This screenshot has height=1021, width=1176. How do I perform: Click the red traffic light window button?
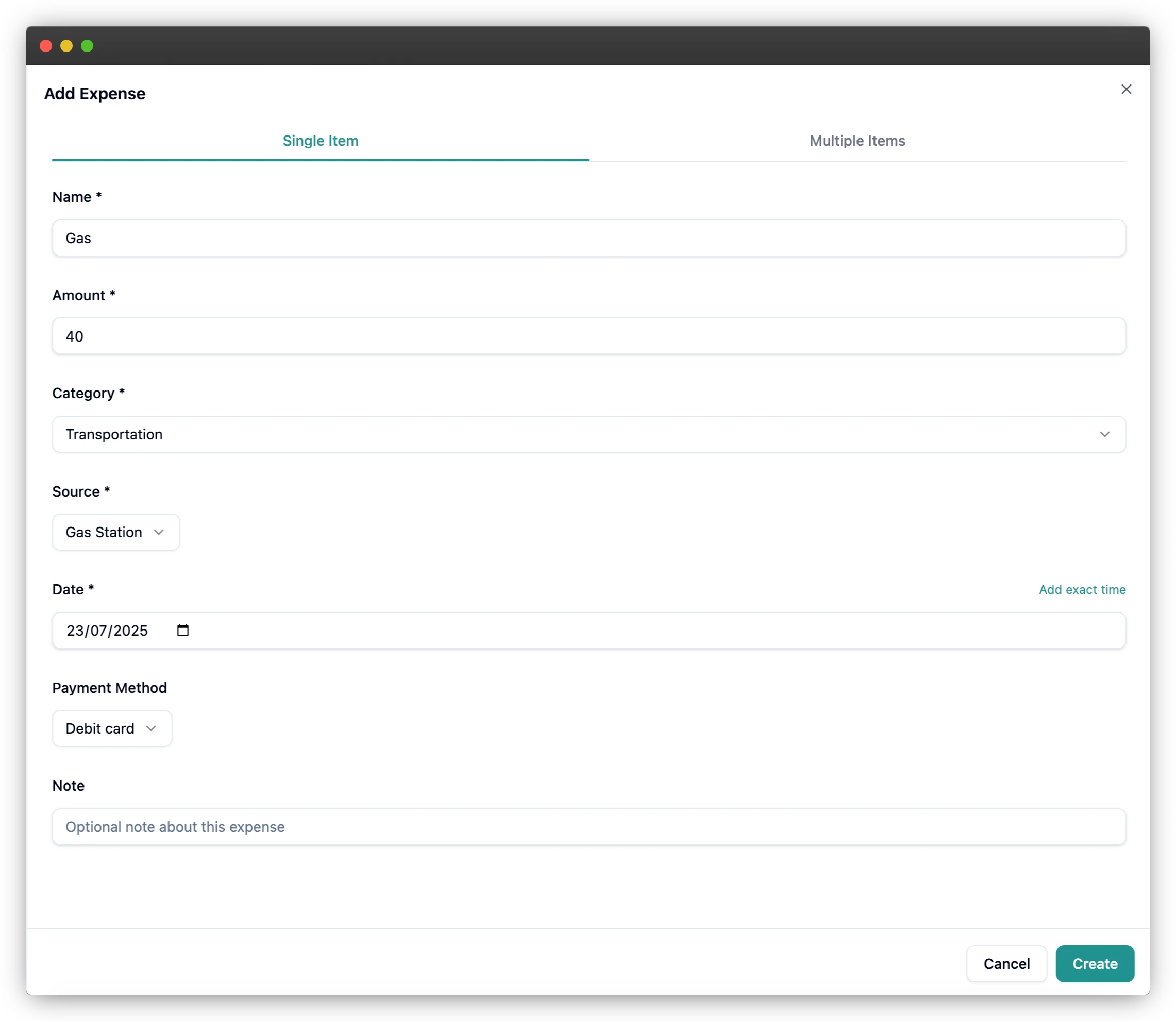tap(45, 46)
